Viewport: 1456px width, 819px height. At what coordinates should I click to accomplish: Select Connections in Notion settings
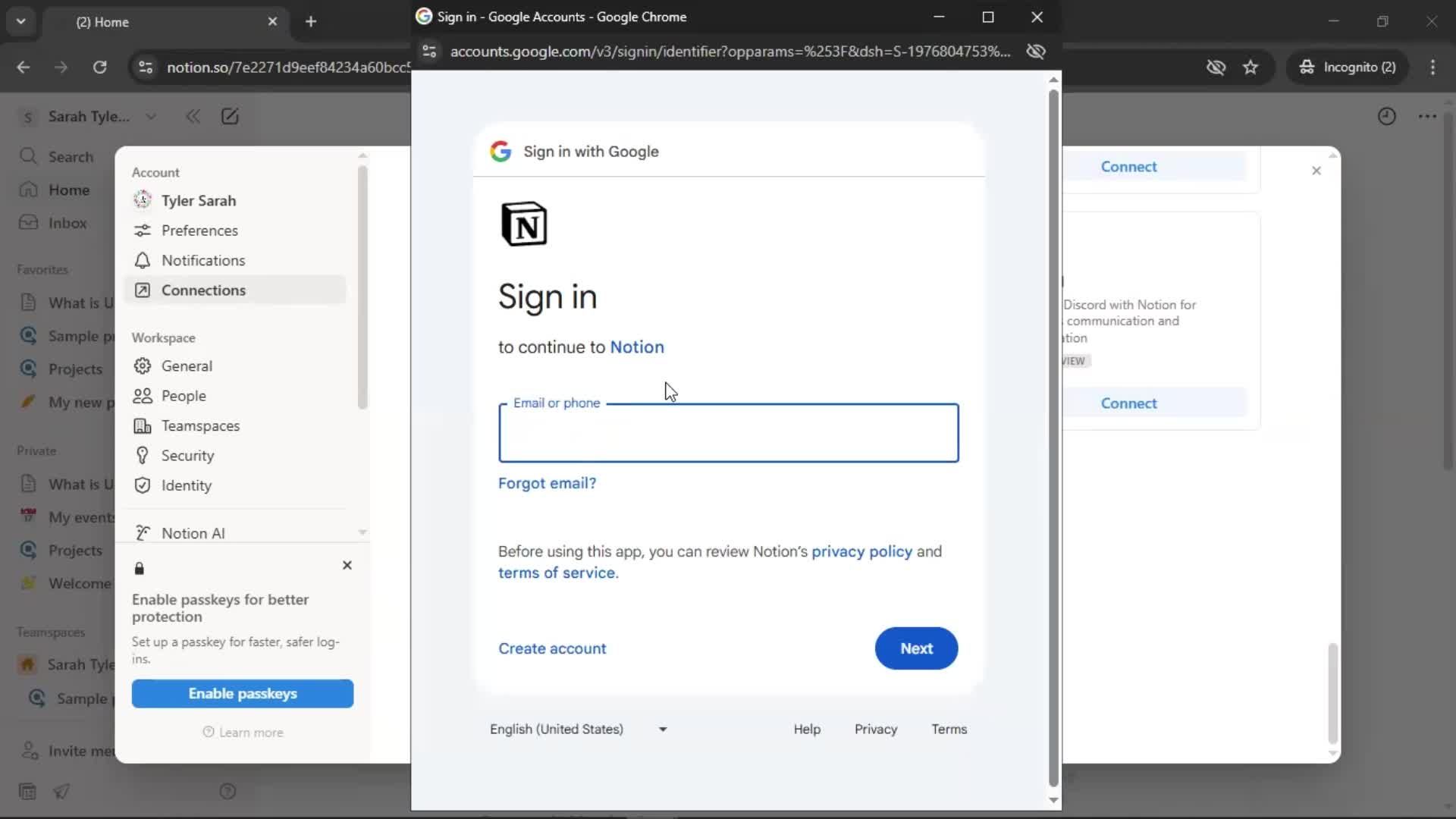point(235,290)
